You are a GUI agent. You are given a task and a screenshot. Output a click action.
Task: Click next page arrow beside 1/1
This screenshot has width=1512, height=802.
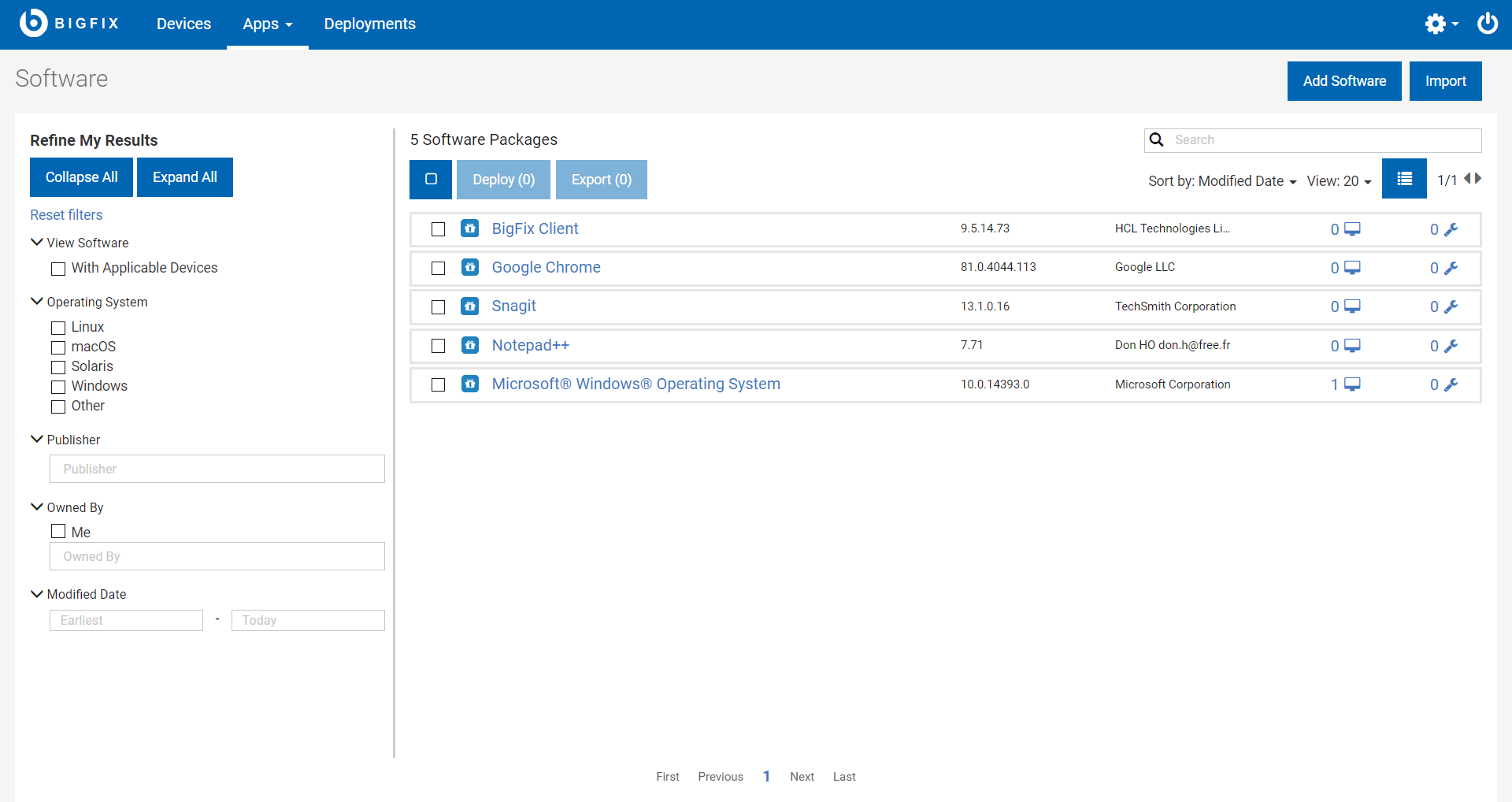coord(1478,179)
